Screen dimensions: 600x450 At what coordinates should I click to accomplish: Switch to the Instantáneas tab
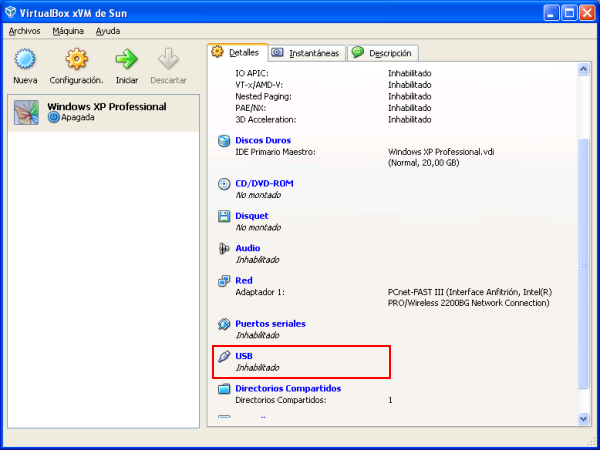(x=306, y=53)
